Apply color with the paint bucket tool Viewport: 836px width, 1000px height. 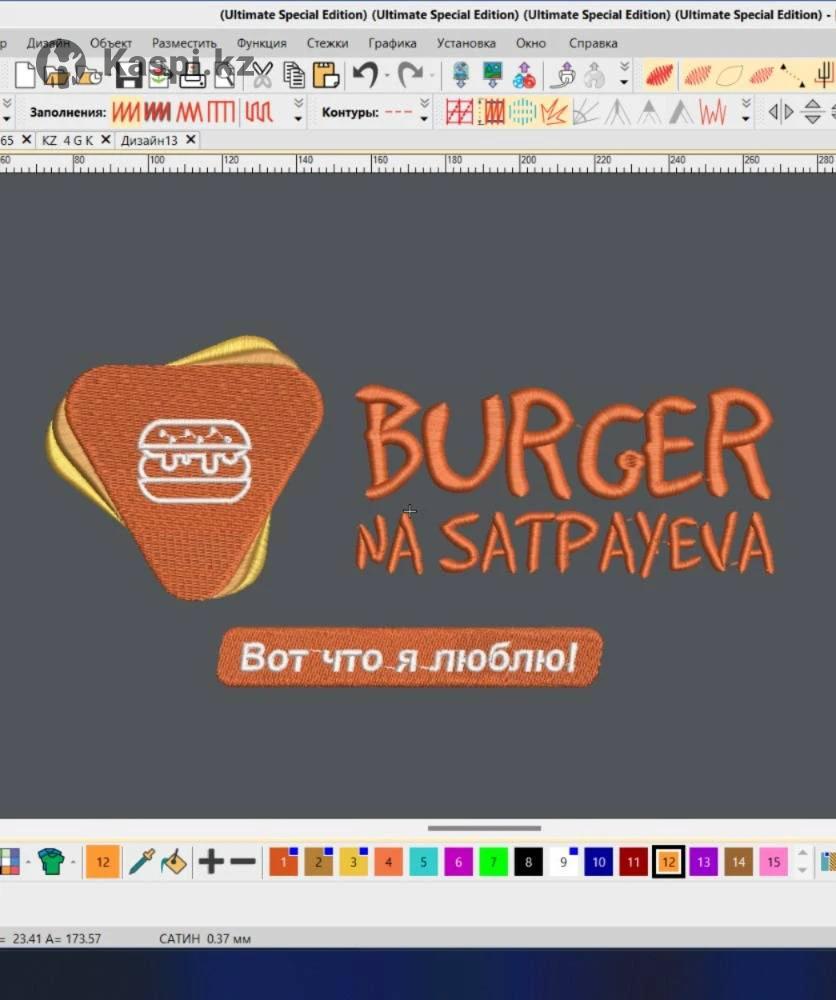173,862
